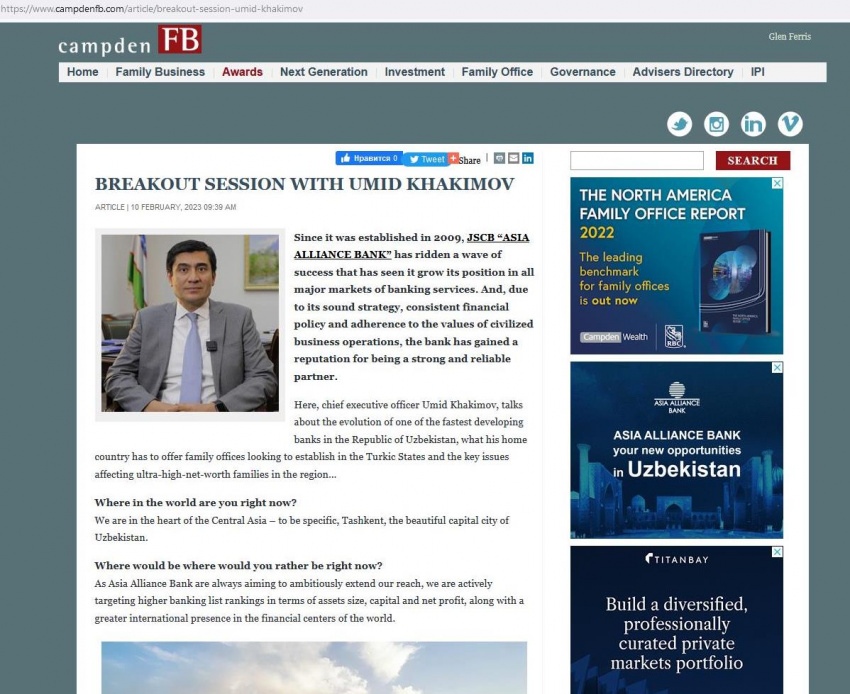Open the Family Business menu
The height and width of the screenshot is (694, 850).
pyautogui.click(x=160, y=72)
